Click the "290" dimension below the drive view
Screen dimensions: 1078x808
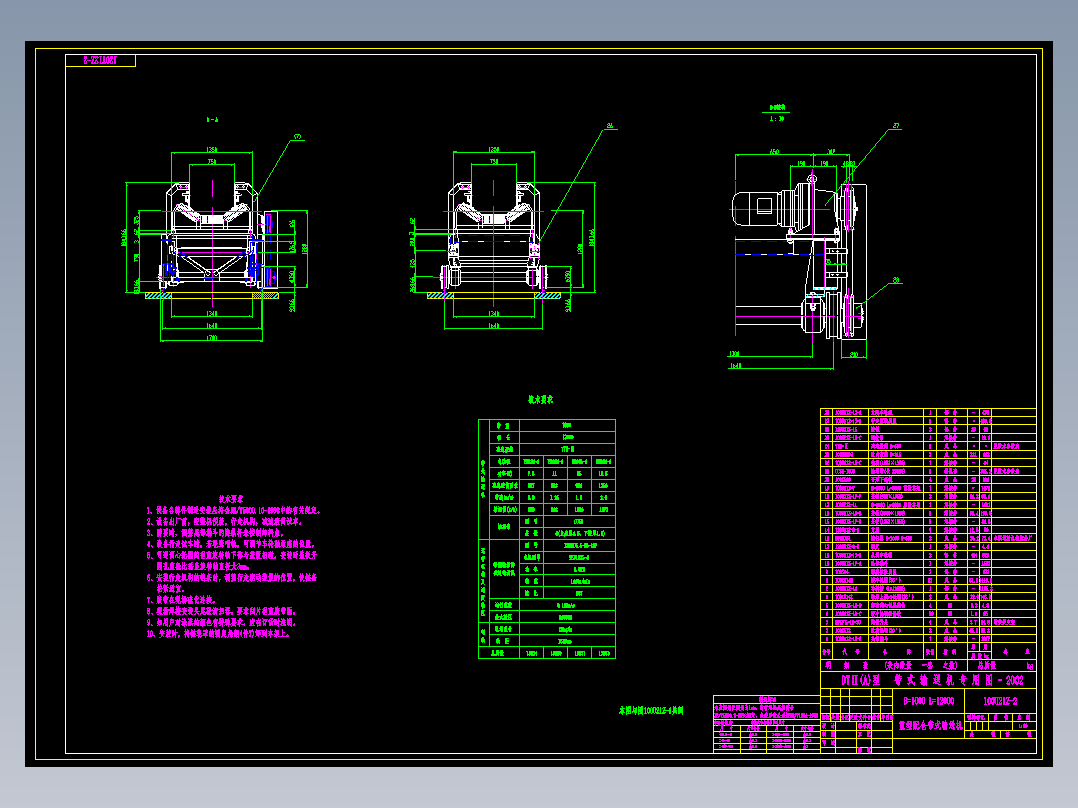(854, 355)
